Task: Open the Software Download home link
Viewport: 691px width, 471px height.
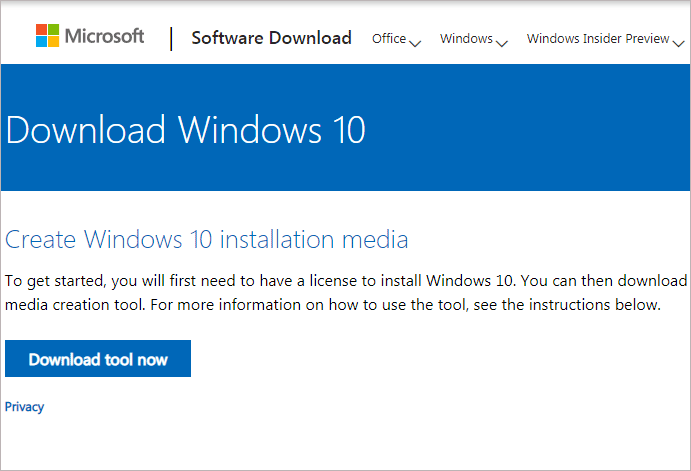Action: point(271,38)
